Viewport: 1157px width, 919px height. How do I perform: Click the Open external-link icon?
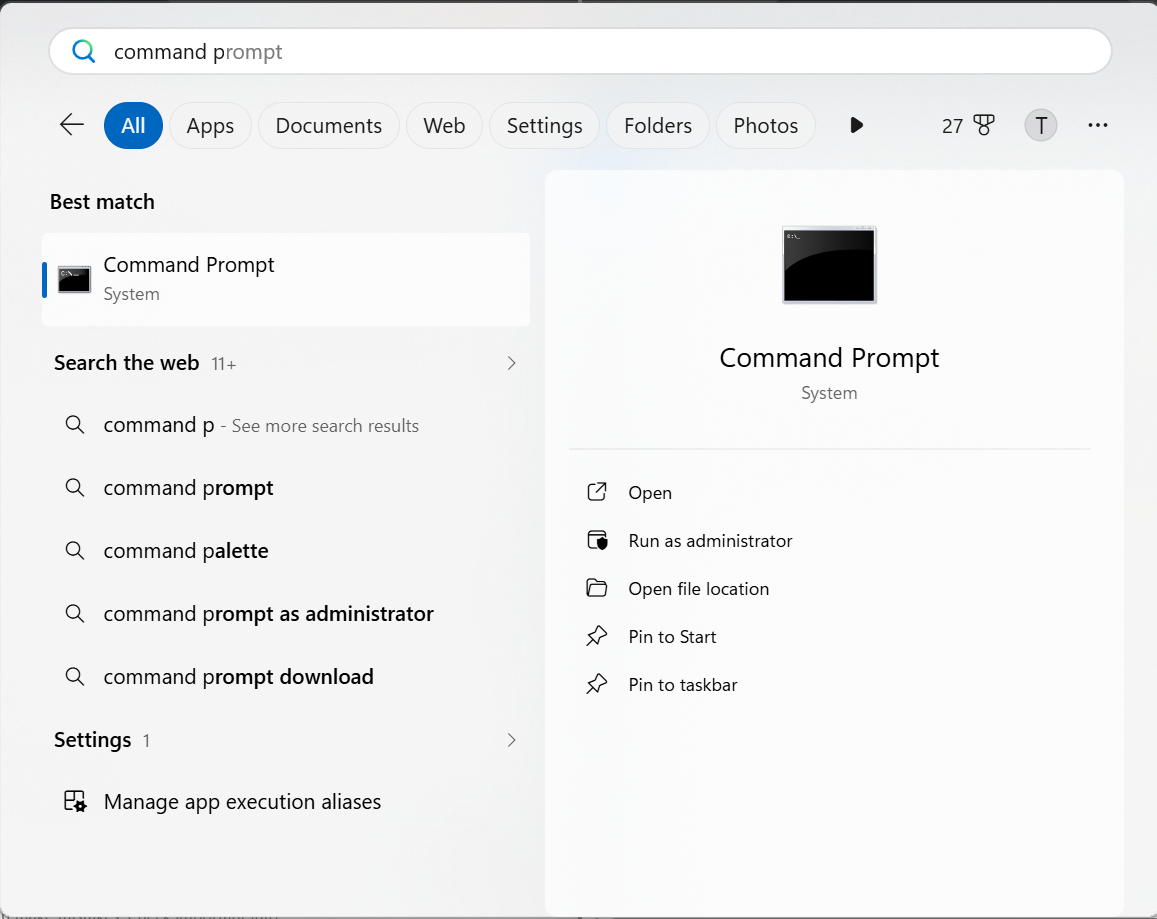(597, 492)
